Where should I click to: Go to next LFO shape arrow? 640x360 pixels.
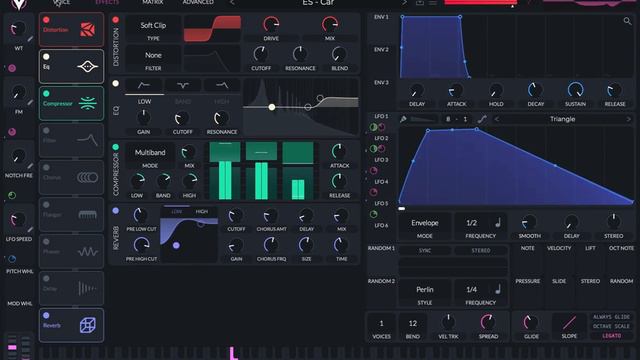pyautogui.click(x=629, y=119)
